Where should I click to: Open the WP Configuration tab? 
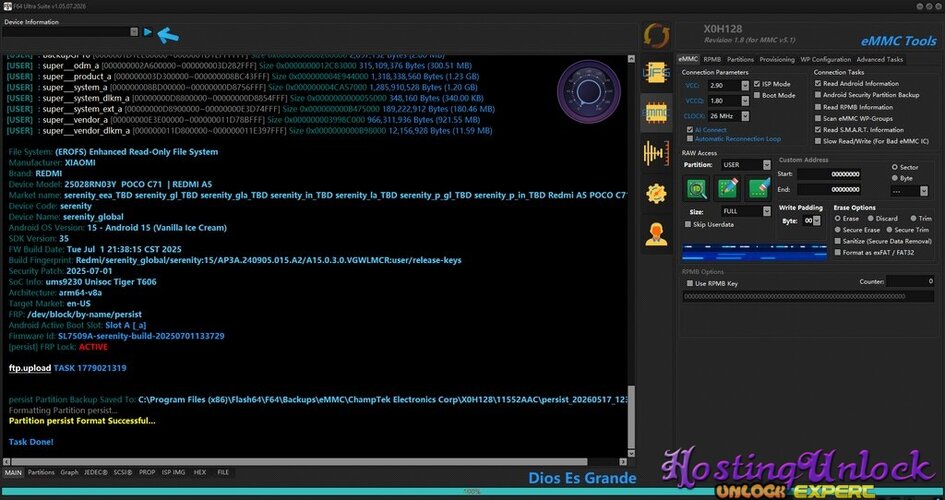pyautogui.click(x=826, y=60)
